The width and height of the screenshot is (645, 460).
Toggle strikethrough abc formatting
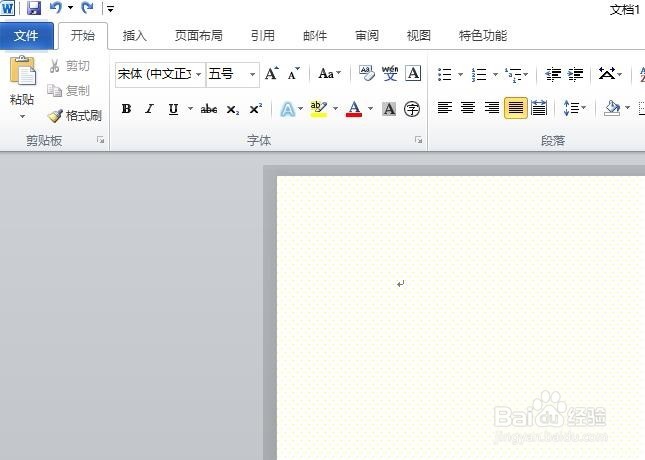coord(209,109)
